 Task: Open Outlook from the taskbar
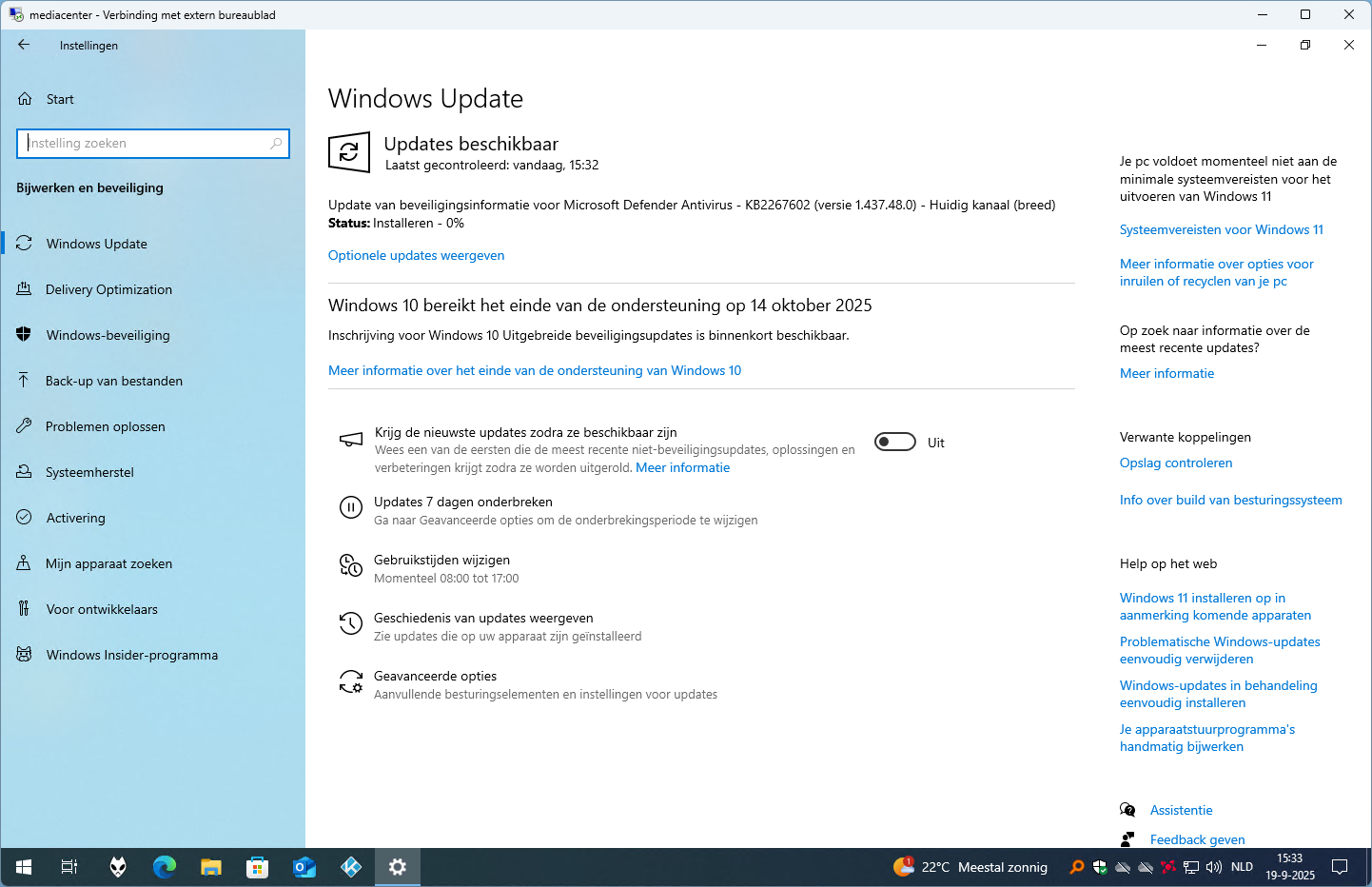(x=304, y=867)
